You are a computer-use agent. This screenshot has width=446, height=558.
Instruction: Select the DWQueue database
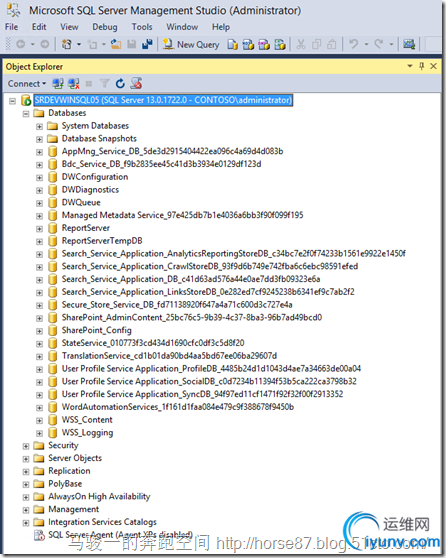coord(81,202)
